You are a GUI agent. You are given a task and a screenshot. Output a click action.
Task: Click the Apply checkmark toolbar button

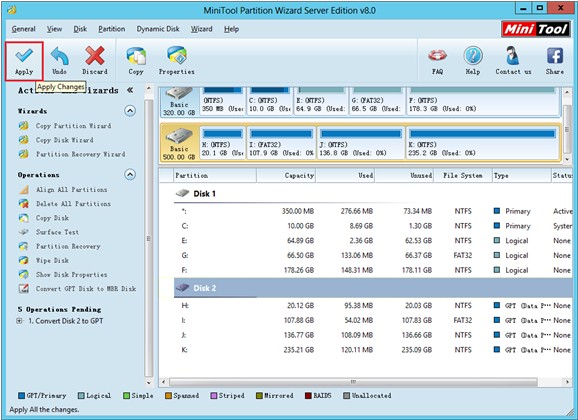[x=24, y=61]
